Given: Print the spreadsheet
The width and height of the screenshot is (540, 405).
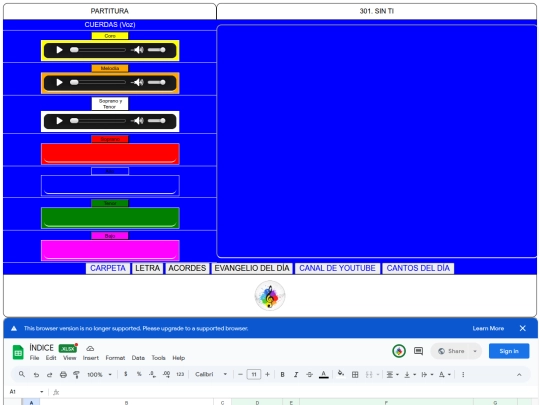Looking at the screenshot, I should coord(63,374).
